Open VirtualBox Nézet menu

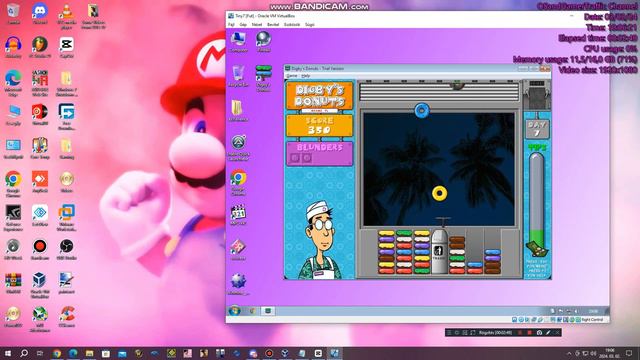pyautogui.click(x=257, y=24)
